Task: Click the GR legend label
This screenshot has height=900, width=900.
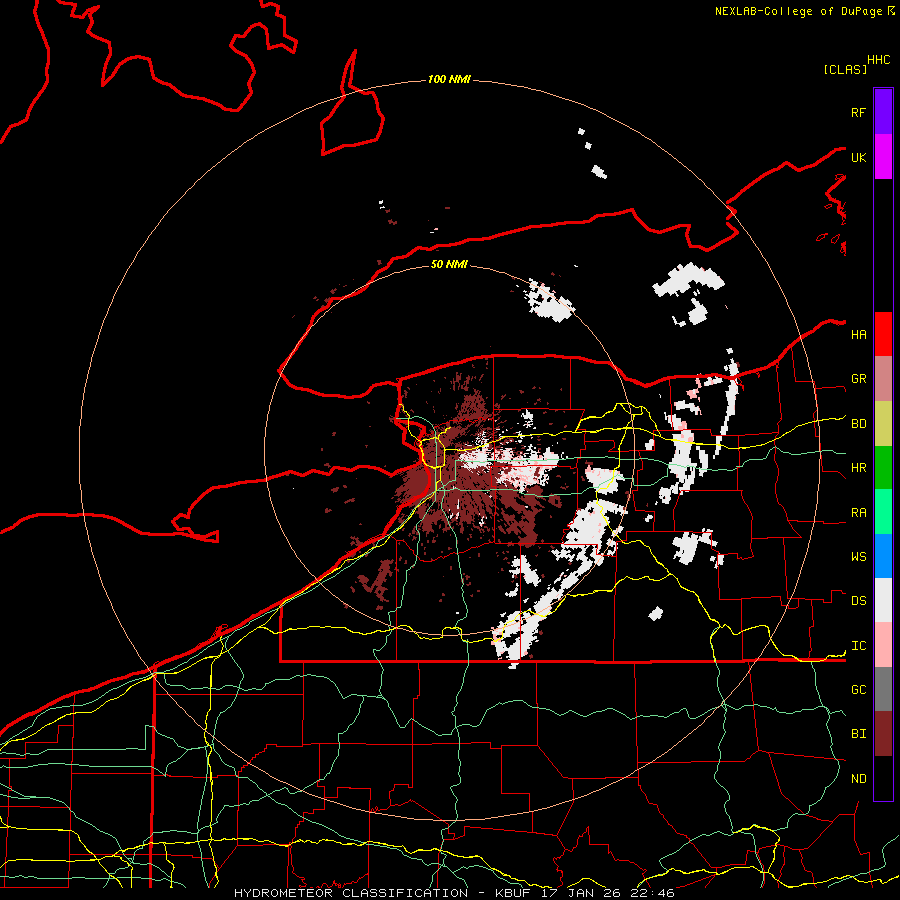Action: pos(858,379)
